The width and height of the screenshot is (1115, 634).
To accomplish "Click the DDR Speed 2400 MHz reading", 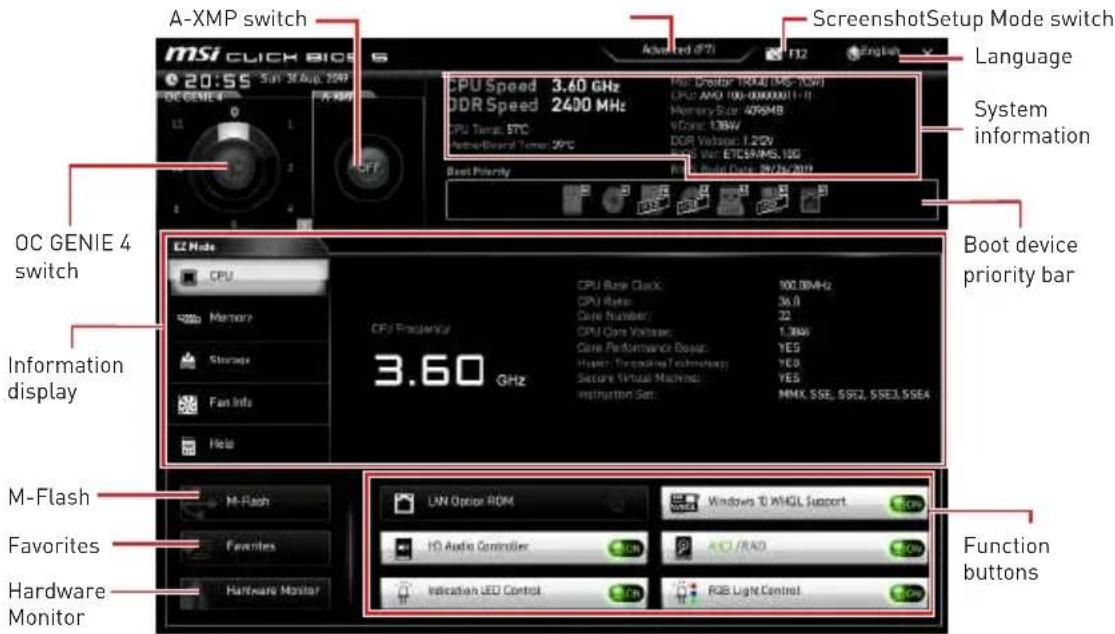I will tap(536, 105).
